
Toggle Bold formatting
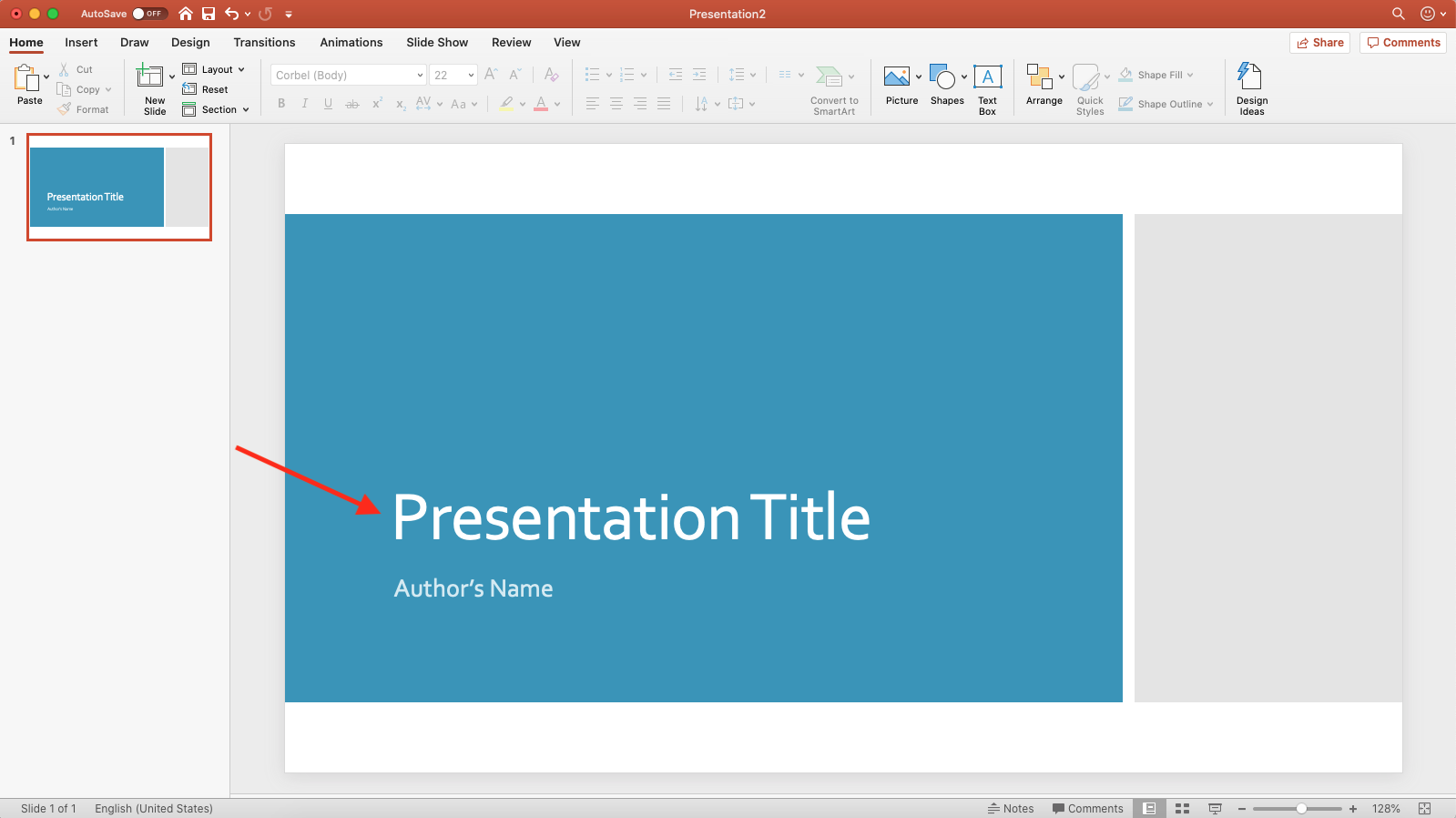[281, 104]
